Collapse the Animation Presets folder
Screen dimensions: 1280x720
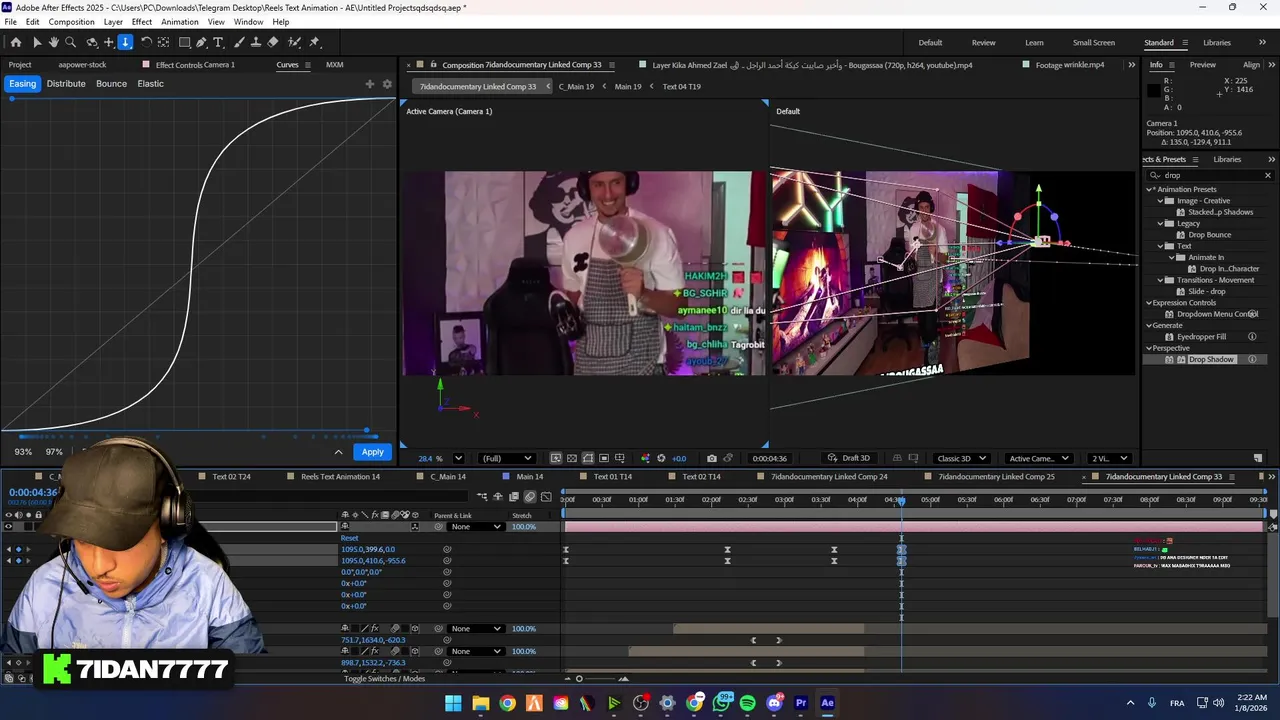(x=1151, y=189)
